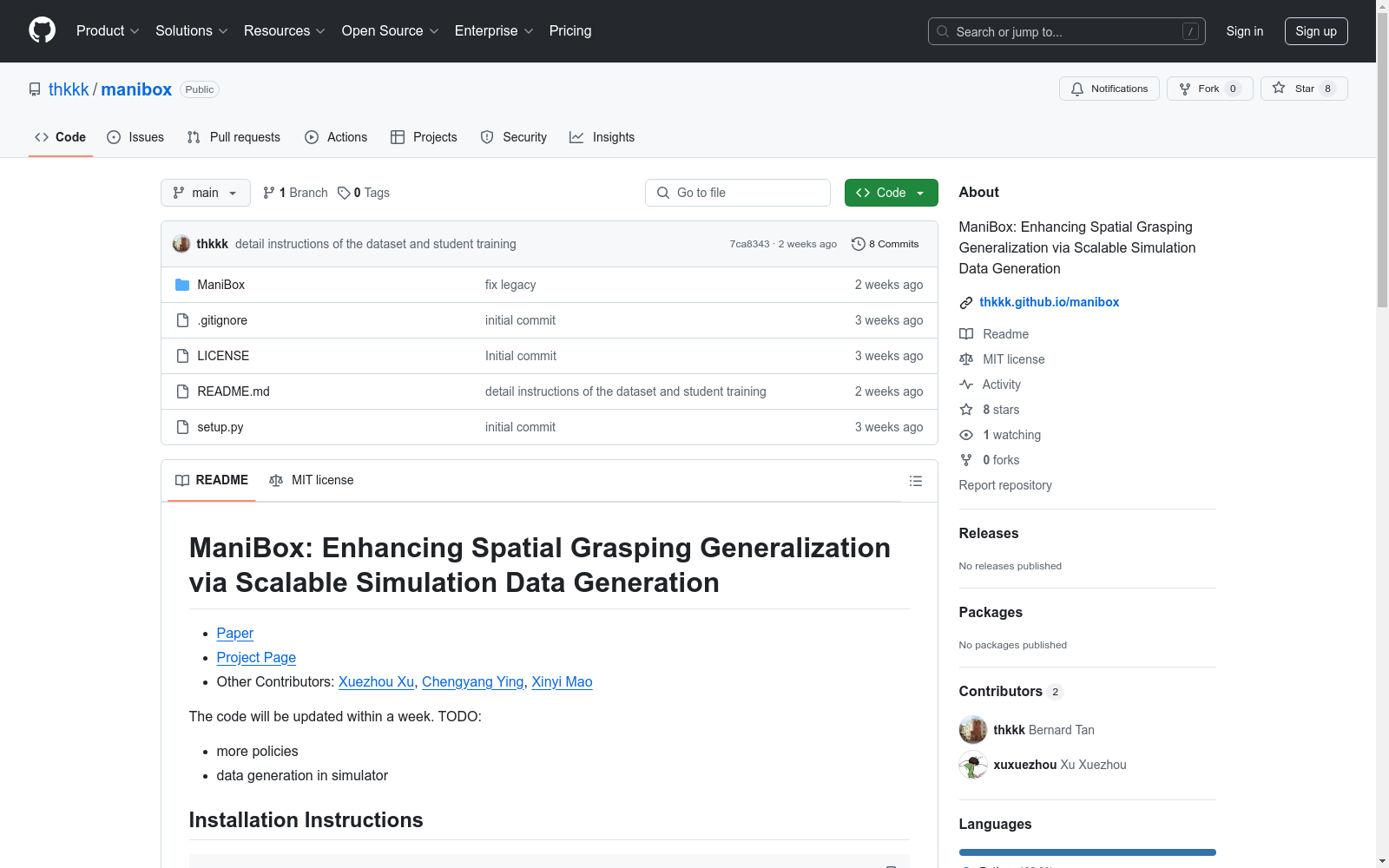Switch to the Security tab
The height and width of the screenshot is (868, 1389).
(514, 137)
